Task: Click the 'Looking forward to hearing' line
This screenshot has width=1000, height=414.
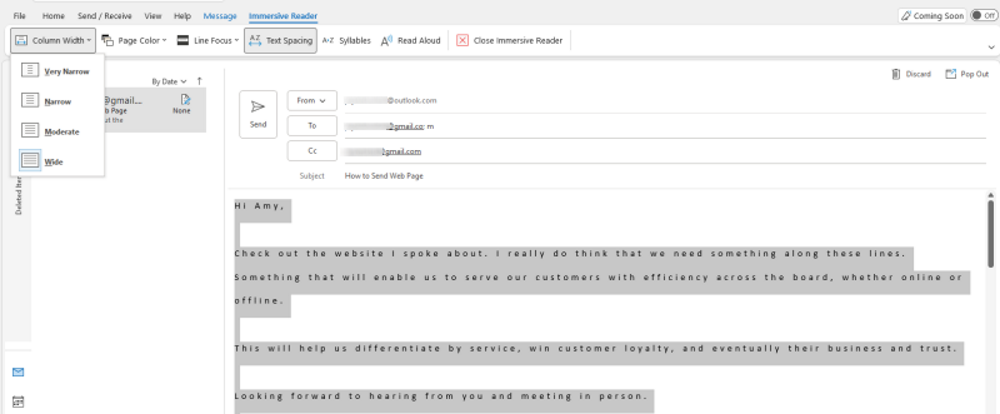Action: point(441,396)
